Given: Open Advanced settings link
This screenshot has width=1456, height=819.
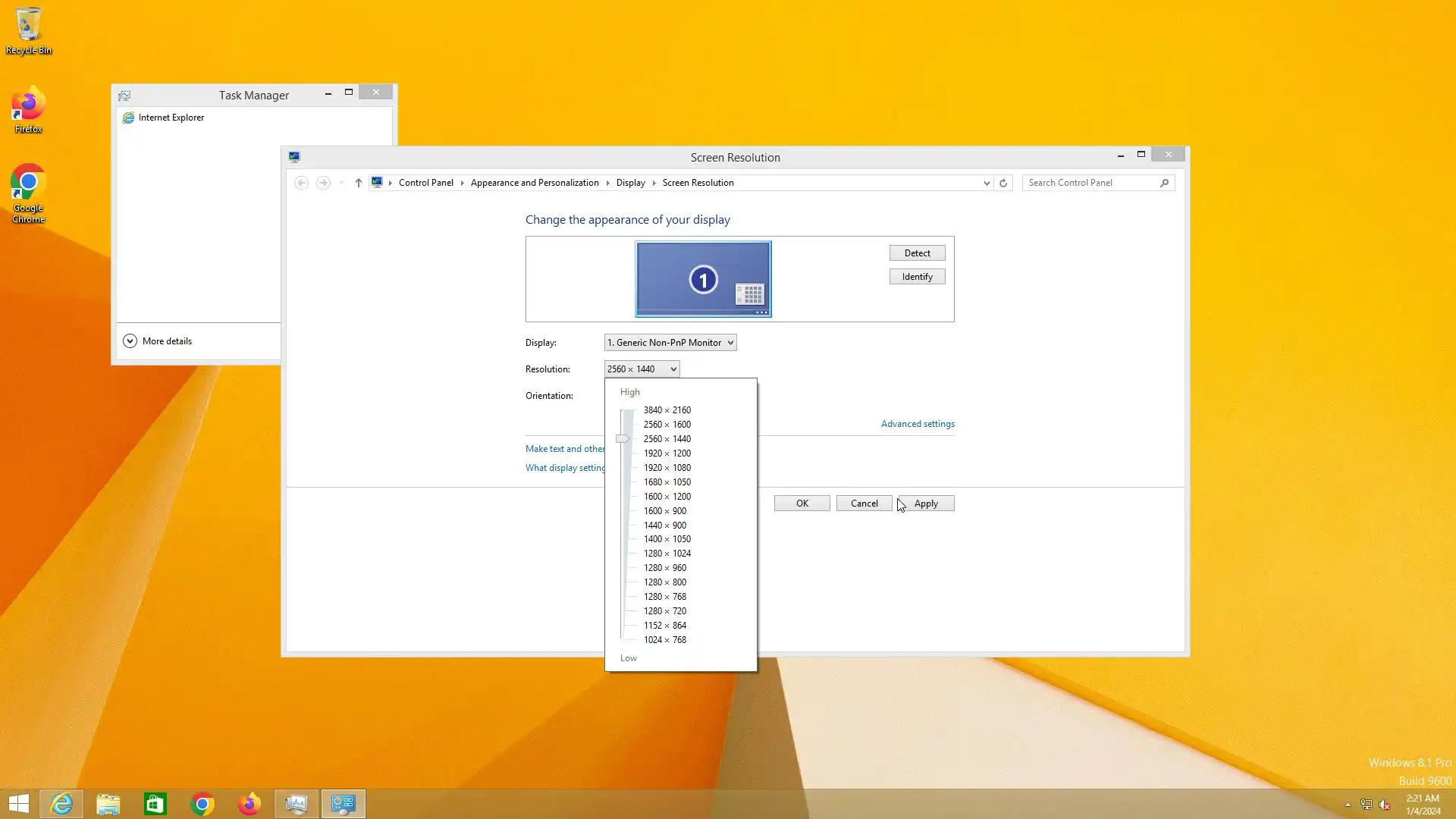Looking at the screenshot, I should [x=917, y=424].
